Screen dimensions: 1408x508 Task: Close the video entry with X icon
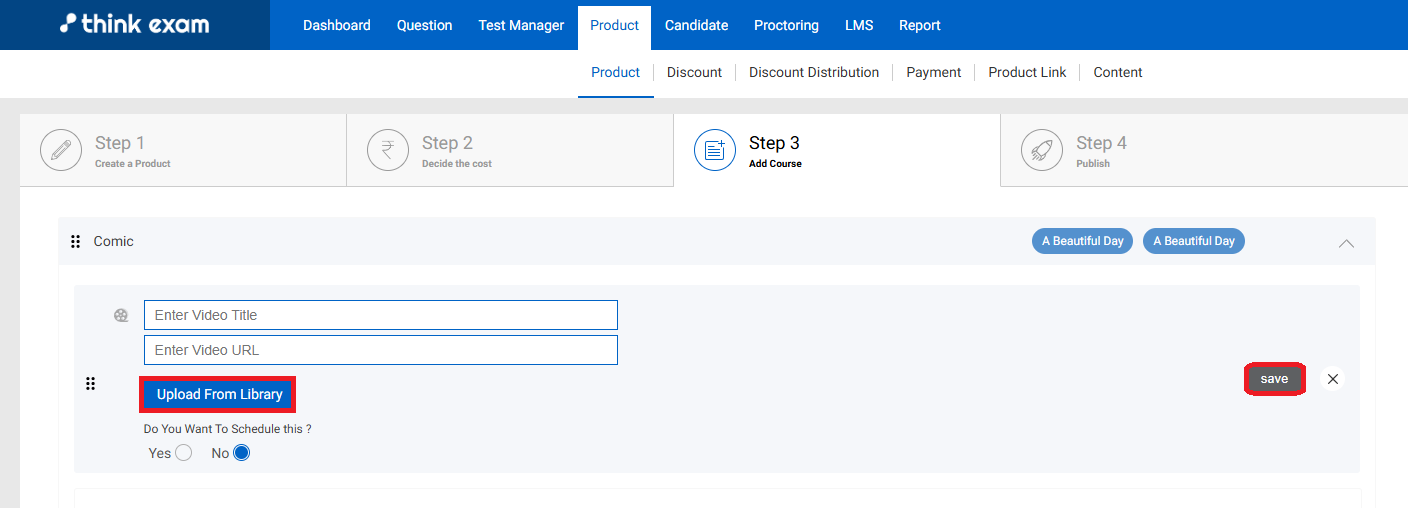coord(1332,379)
